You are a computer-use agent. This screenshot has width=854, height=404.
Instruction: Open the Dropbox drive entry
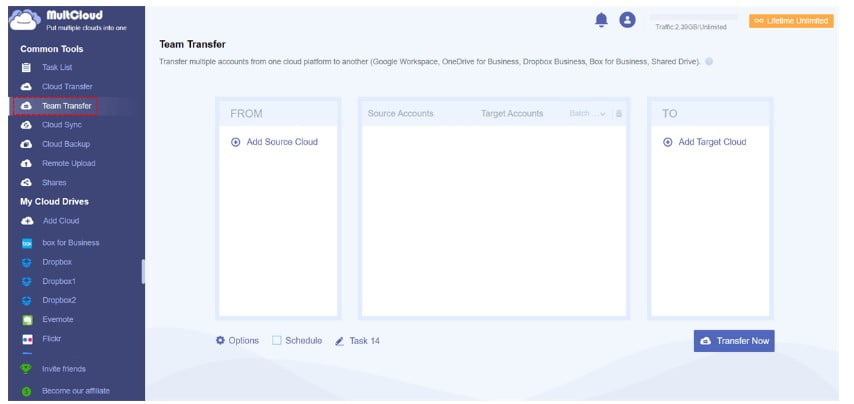57,262
